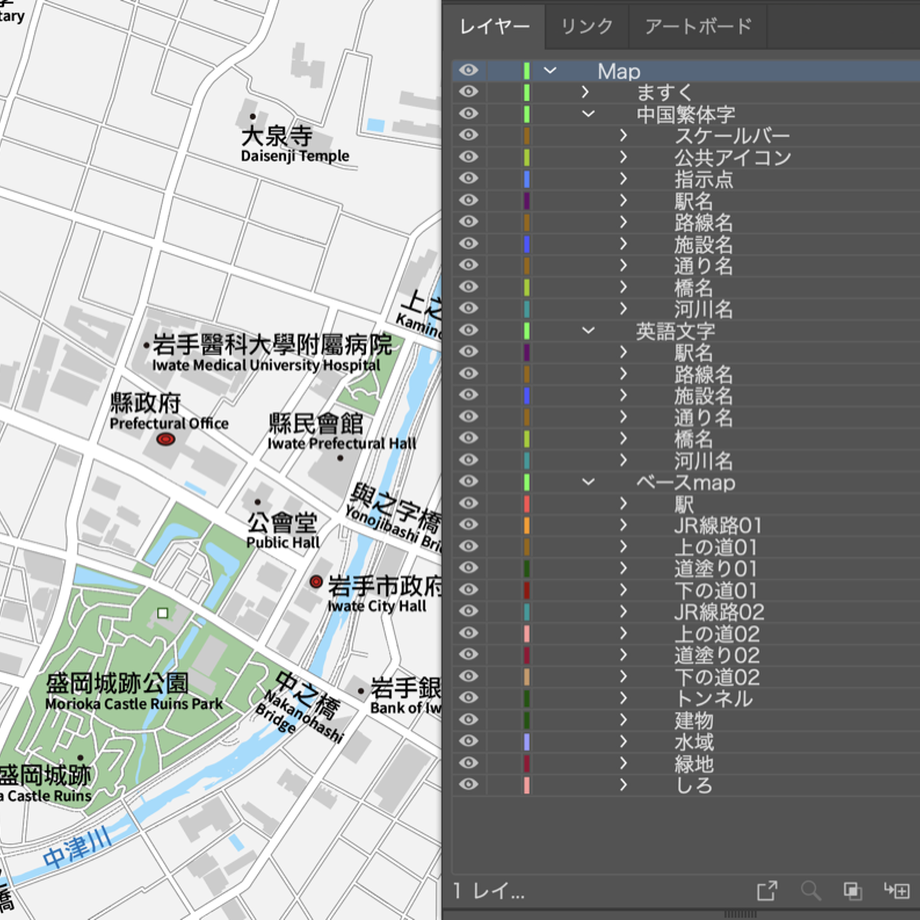Click the Collect for Export icon in Layers footer

coord(767,891)
